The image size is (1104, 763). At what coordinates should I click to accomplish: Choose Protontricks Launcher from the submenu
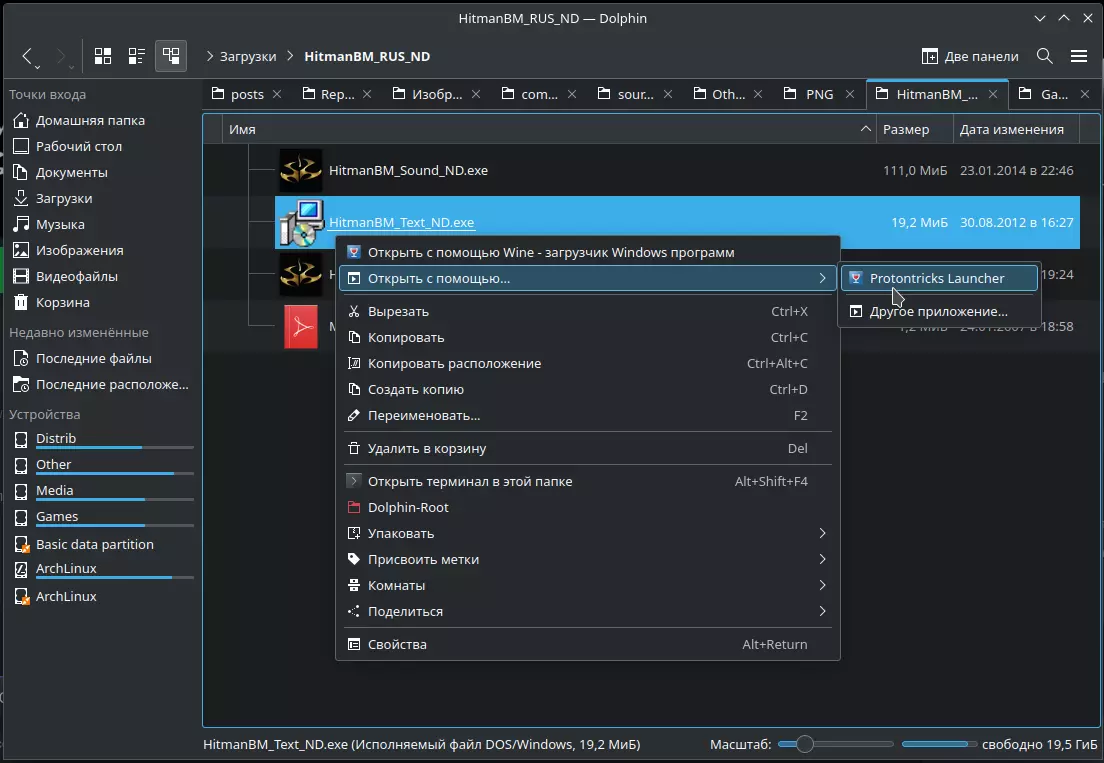[x=936, y=278]
